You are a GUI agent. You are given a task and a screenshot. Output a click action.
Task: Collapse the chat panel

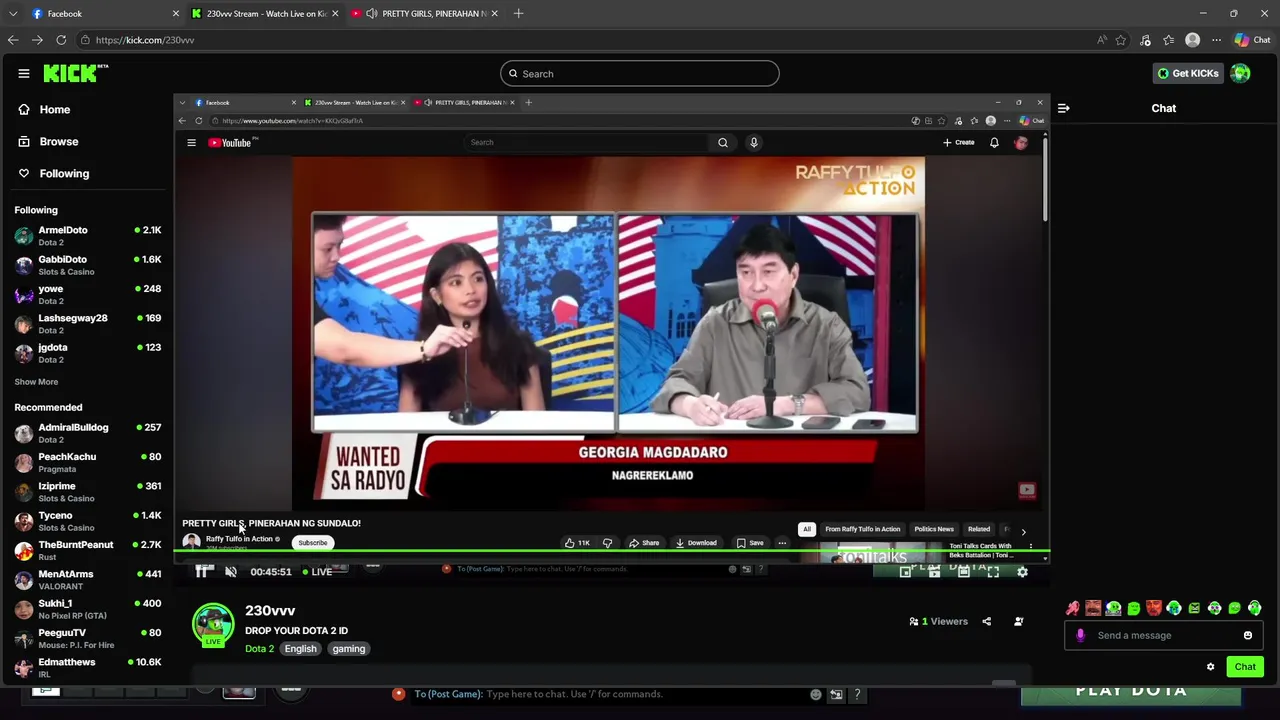(1063, 108)
